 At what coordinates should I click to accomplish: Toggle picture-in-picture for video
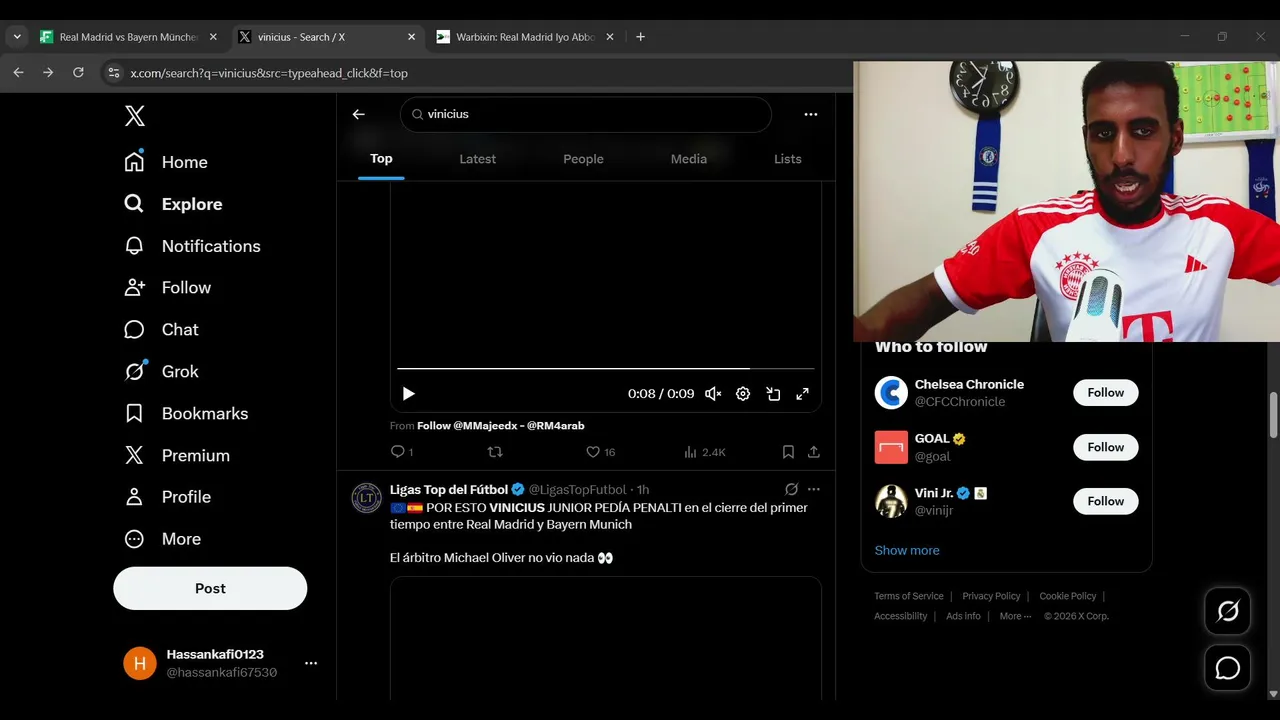click(x=773, y=394)
